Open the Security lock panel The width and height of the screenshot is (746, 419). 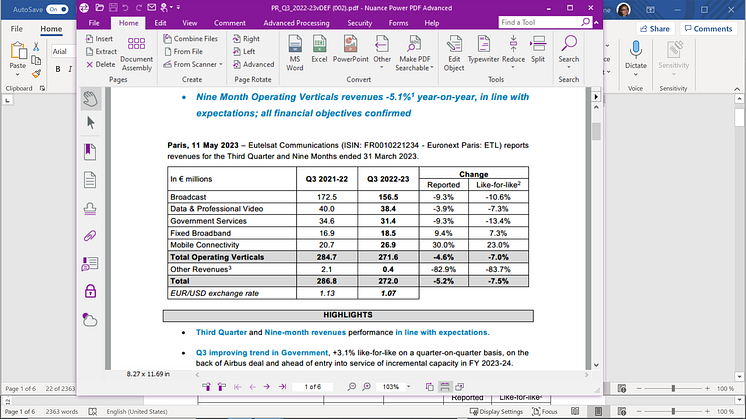pyautogui.click(x=90, y=291)
